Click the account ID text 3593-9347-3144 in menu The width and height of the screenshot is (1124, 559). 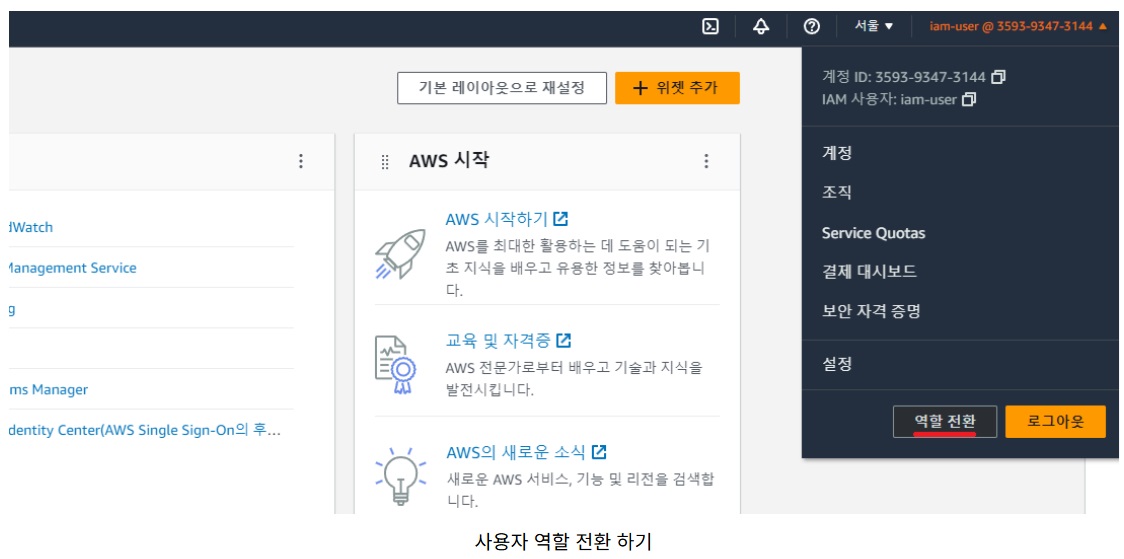tap(930, 77)
